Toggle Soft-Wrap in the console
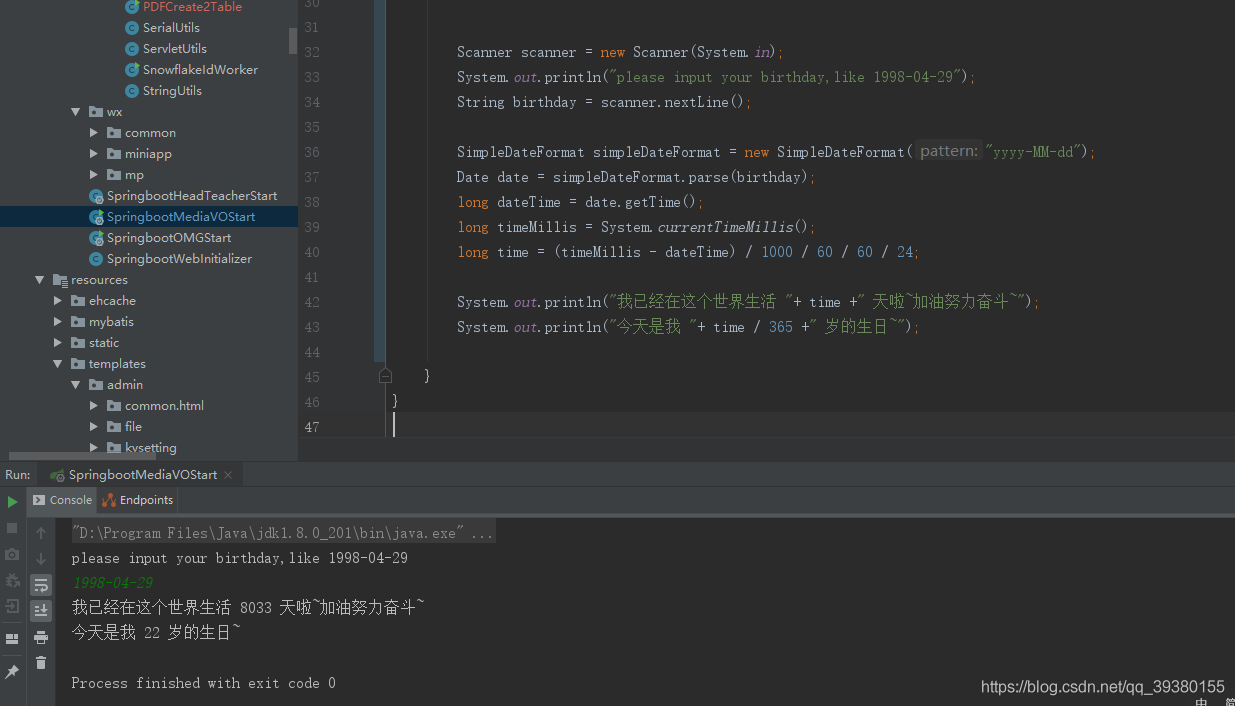The width and height of the screenshot is (1235, 706). (x=41, y=585)
